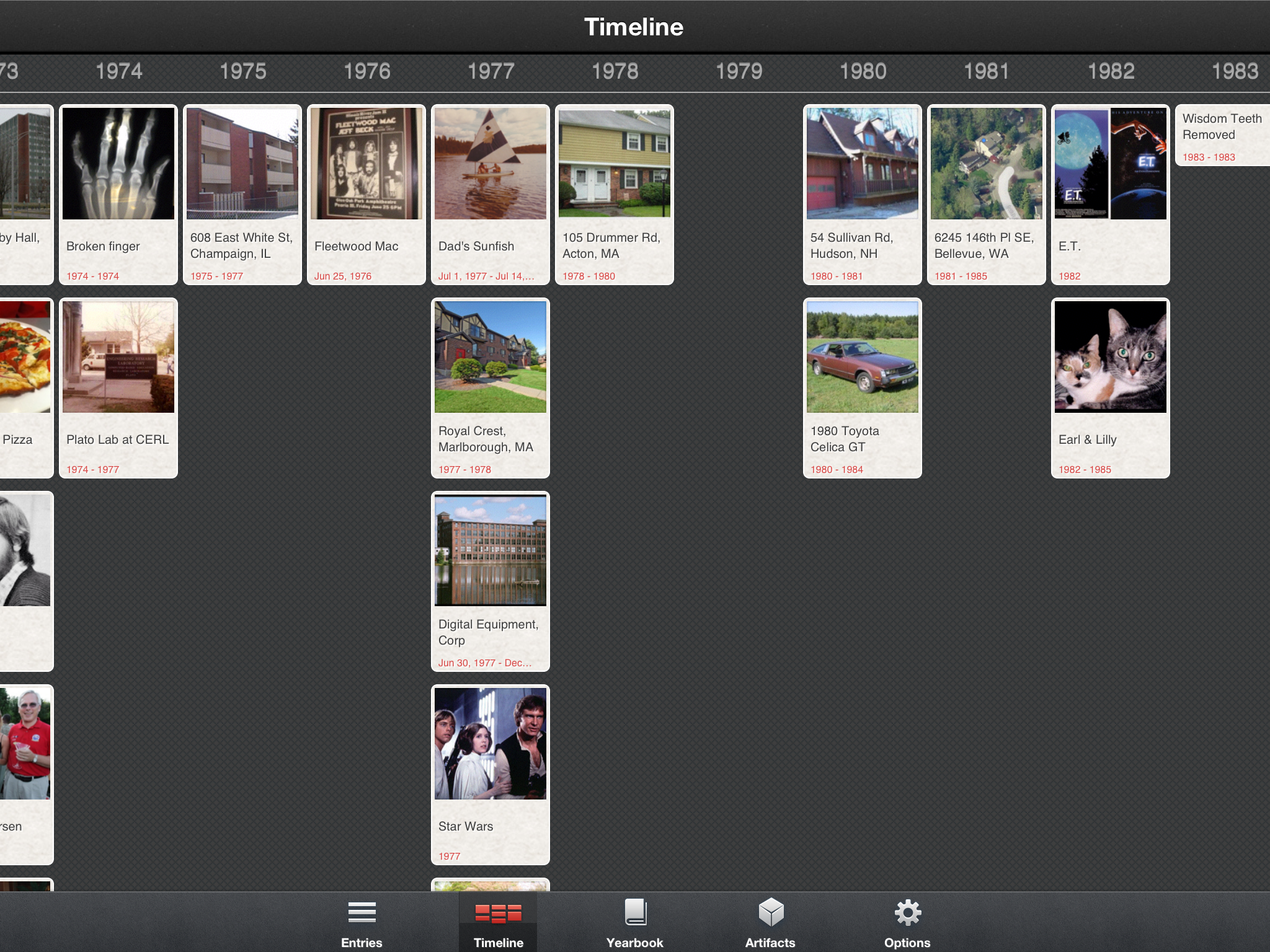Open the Dad's Sunfish sailboat entry
Image resolution: width=1270 pixels, height=952 pixels.
[x=491, y=195]
